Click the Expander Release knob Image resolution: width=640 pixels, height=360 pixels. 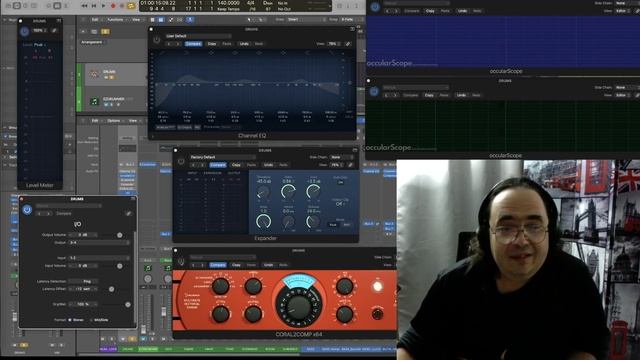pos(313,222)
